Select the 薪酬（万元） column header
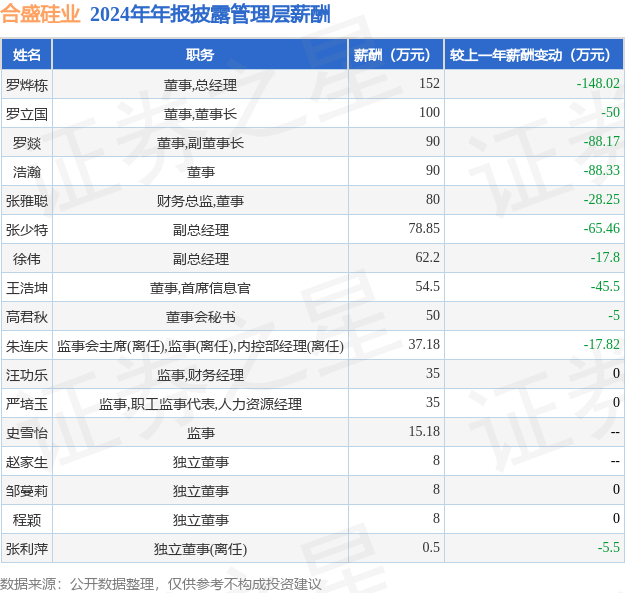 pyautogui.click(x=396, y=55)
